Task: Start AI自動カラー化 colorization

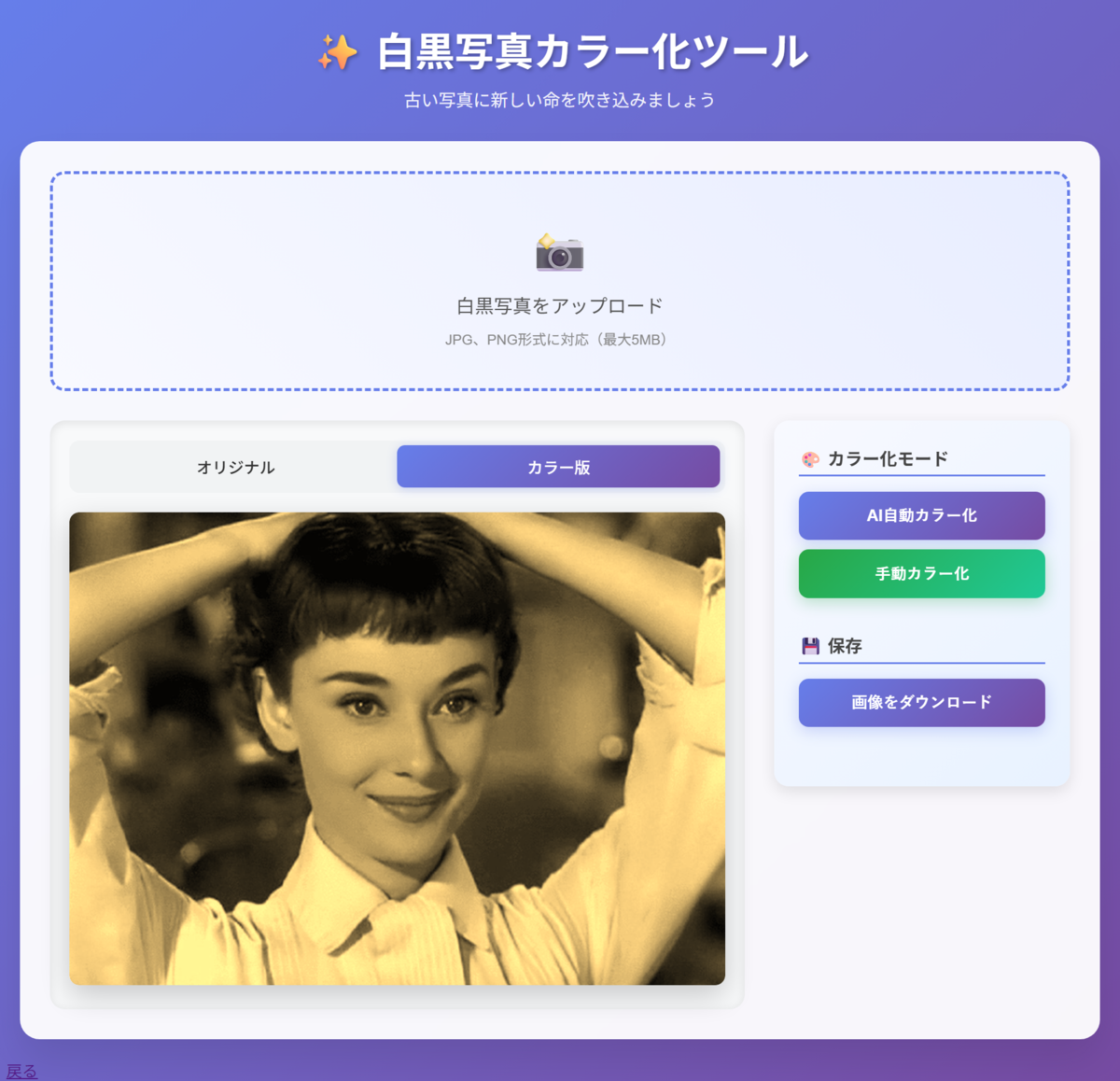Action: coord(921,515)
